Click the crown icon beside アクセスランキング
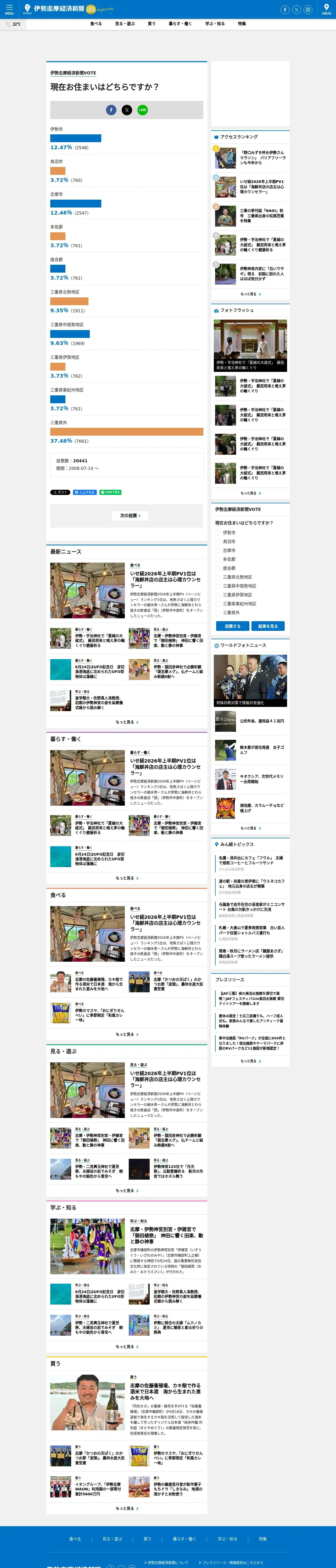This screenshot has height=1568, width=336. tap(216, 137)
